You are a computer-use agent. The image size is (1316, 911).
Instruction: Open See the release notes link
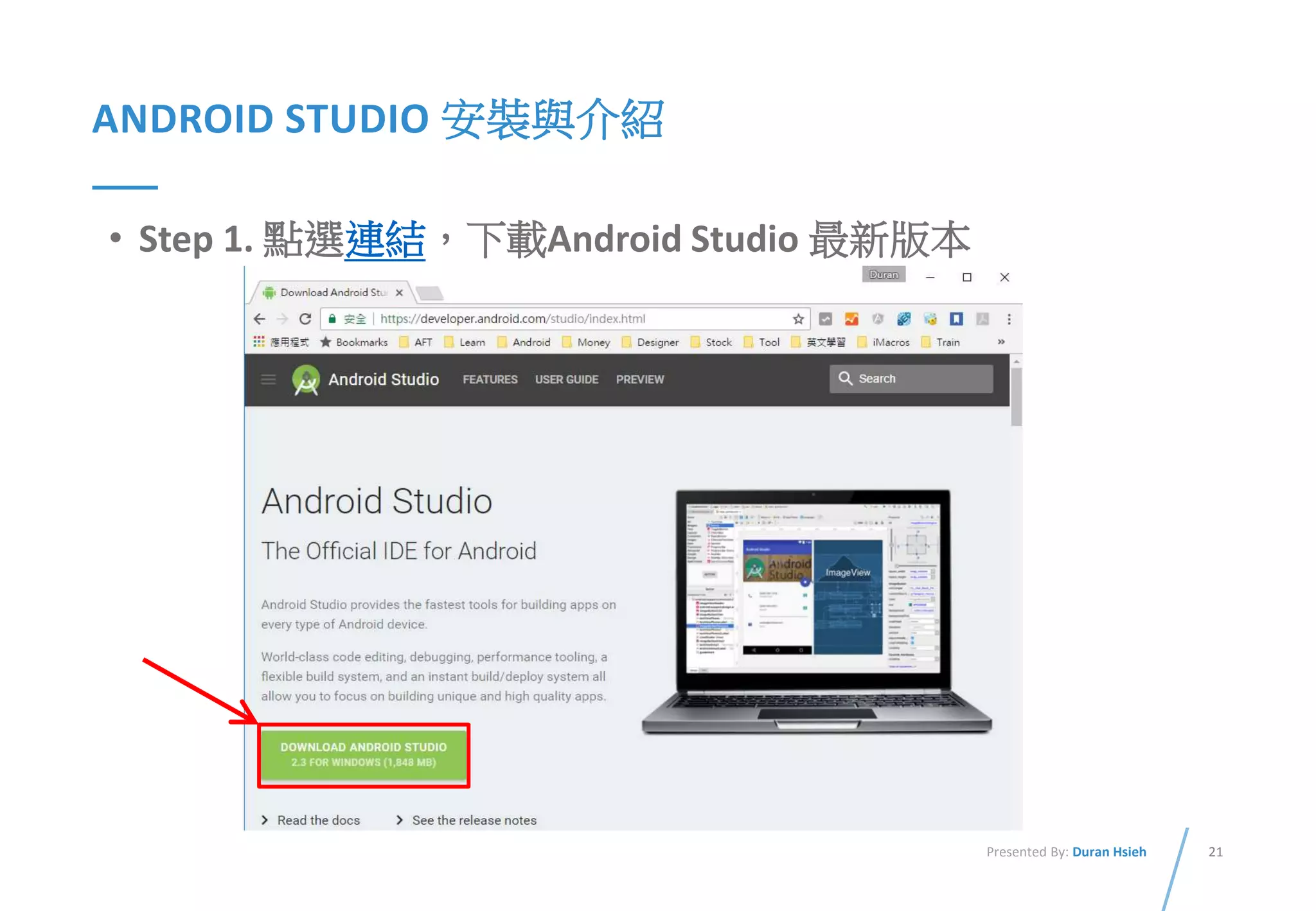pyautogui.click(x=467, y=820)
